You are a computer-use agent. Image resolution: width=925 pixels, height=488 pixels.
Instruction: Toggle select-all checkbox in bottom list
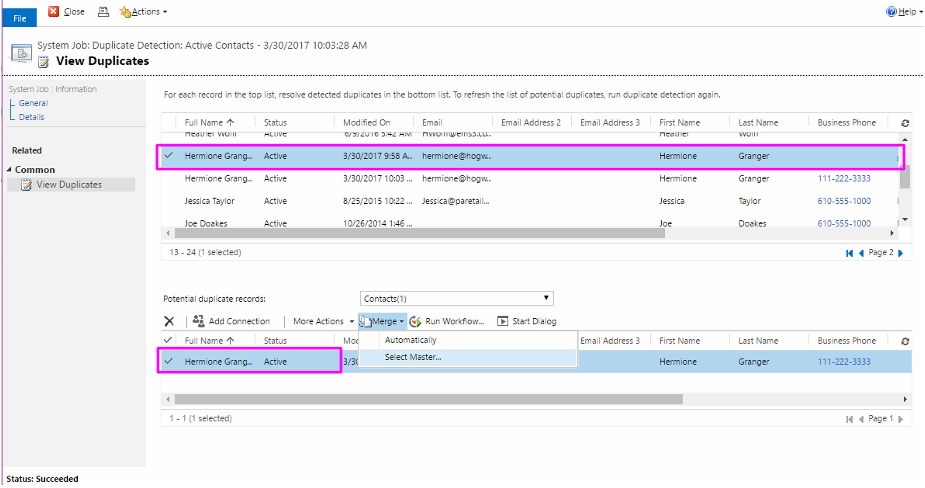coord(168,340)
